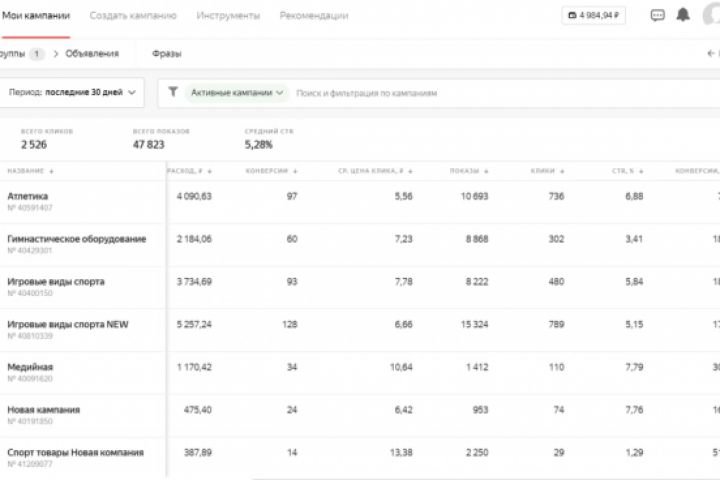Click the user profile avatar
This screenshot has width=720, height=480.
point(712,16)
